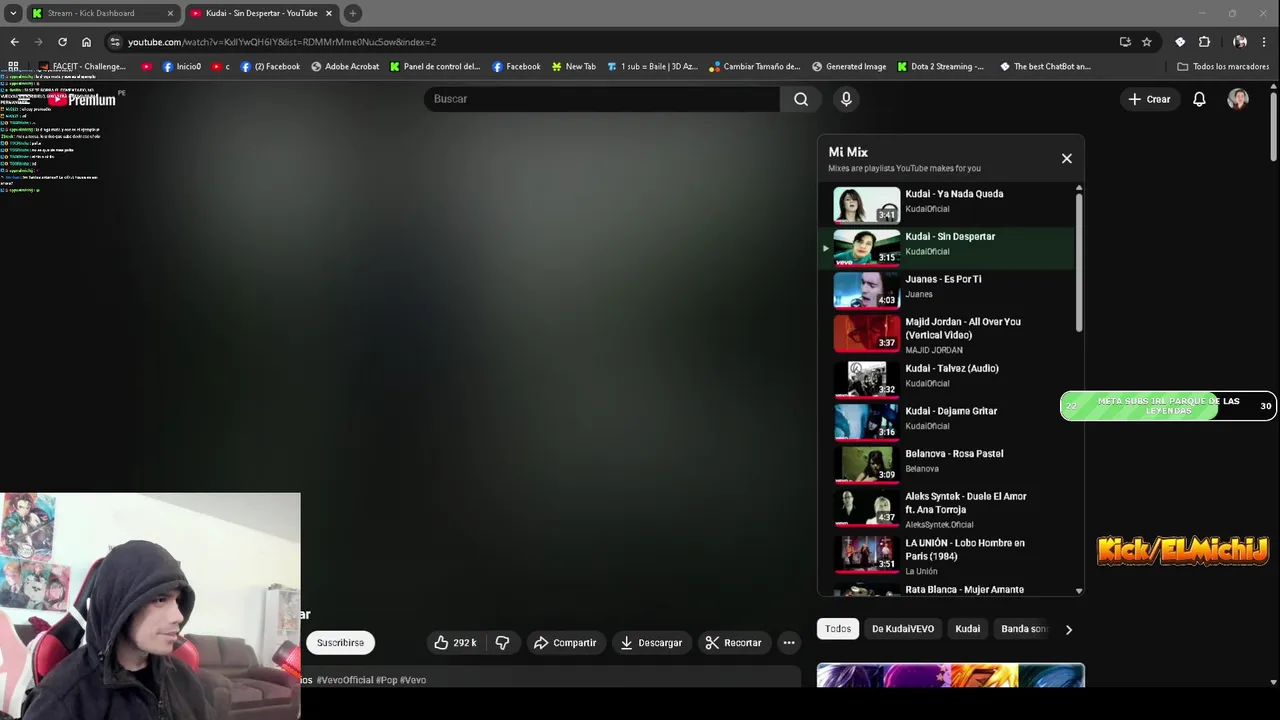Click the page vertical scrollbar

1273,125
